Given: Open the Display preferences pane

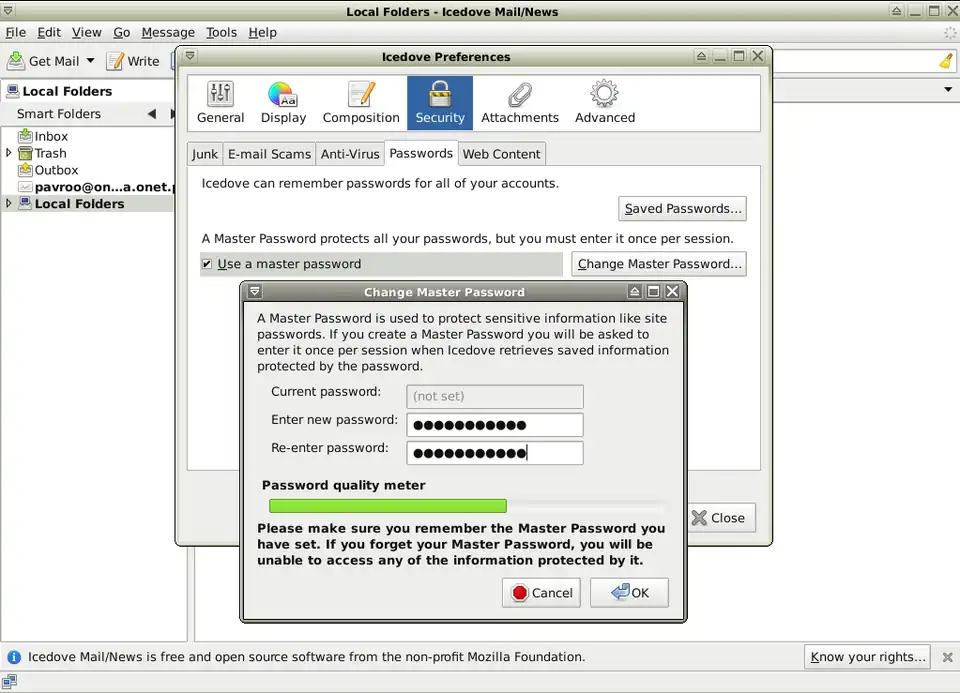Looking at the screenshot, I should pos(283,103).
